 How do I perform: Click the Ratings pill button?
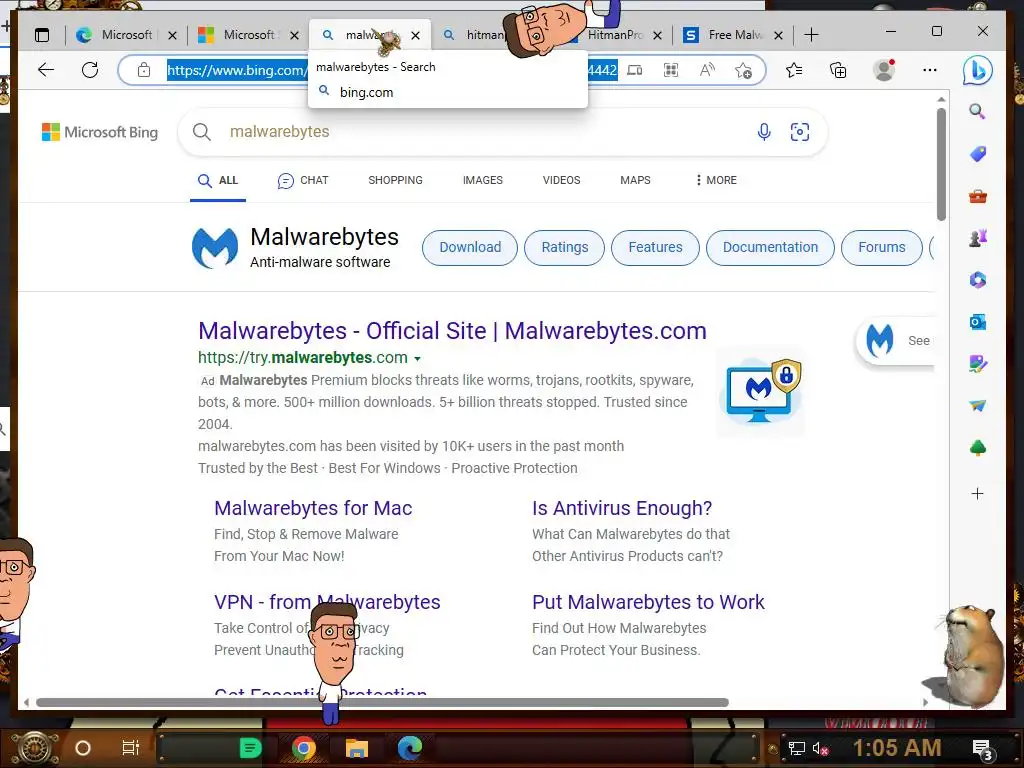click(x=565, y=248)
